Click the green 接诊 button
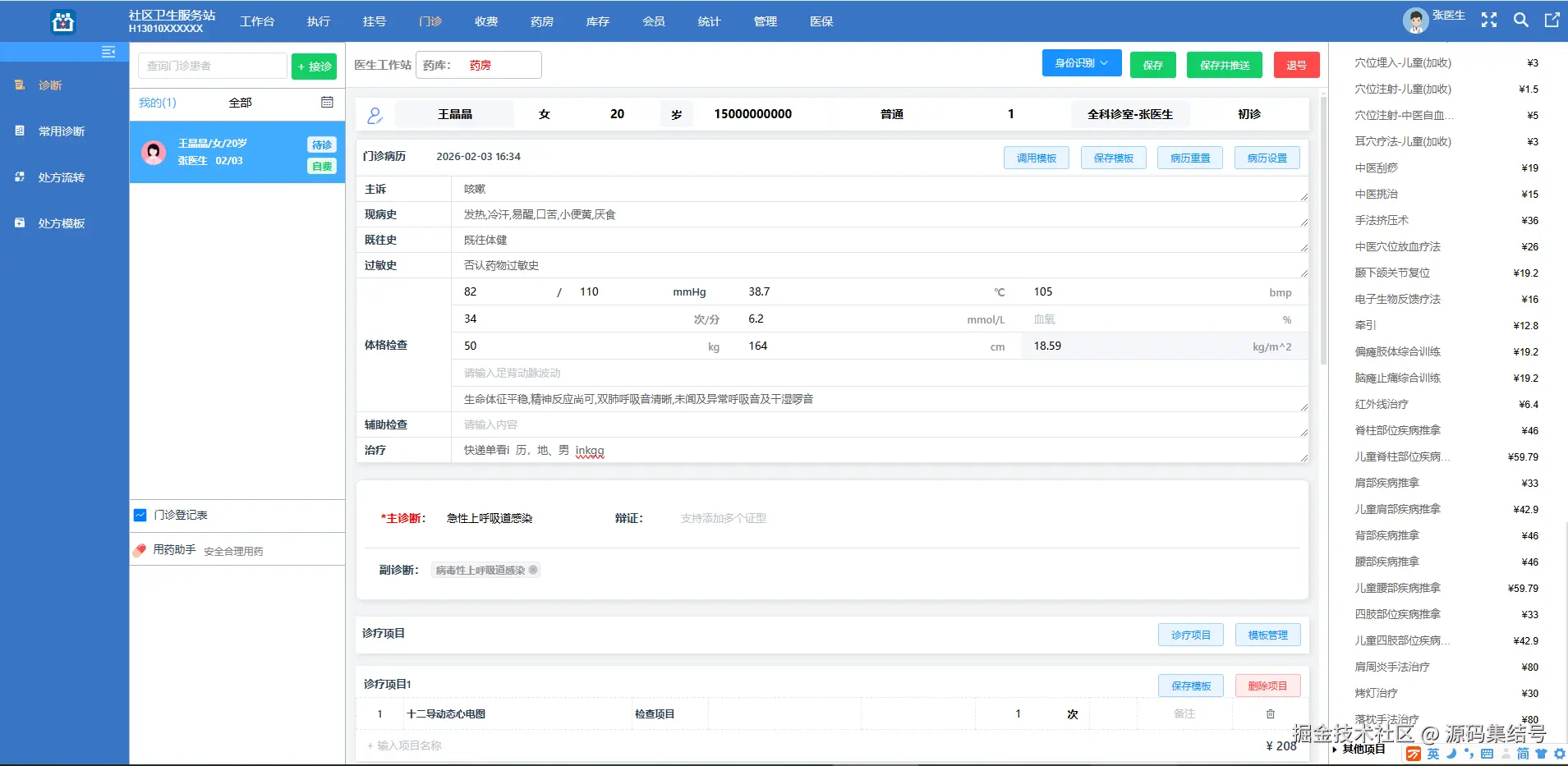The height and width of the screenshot is (766, 1568). coord(315,67)
